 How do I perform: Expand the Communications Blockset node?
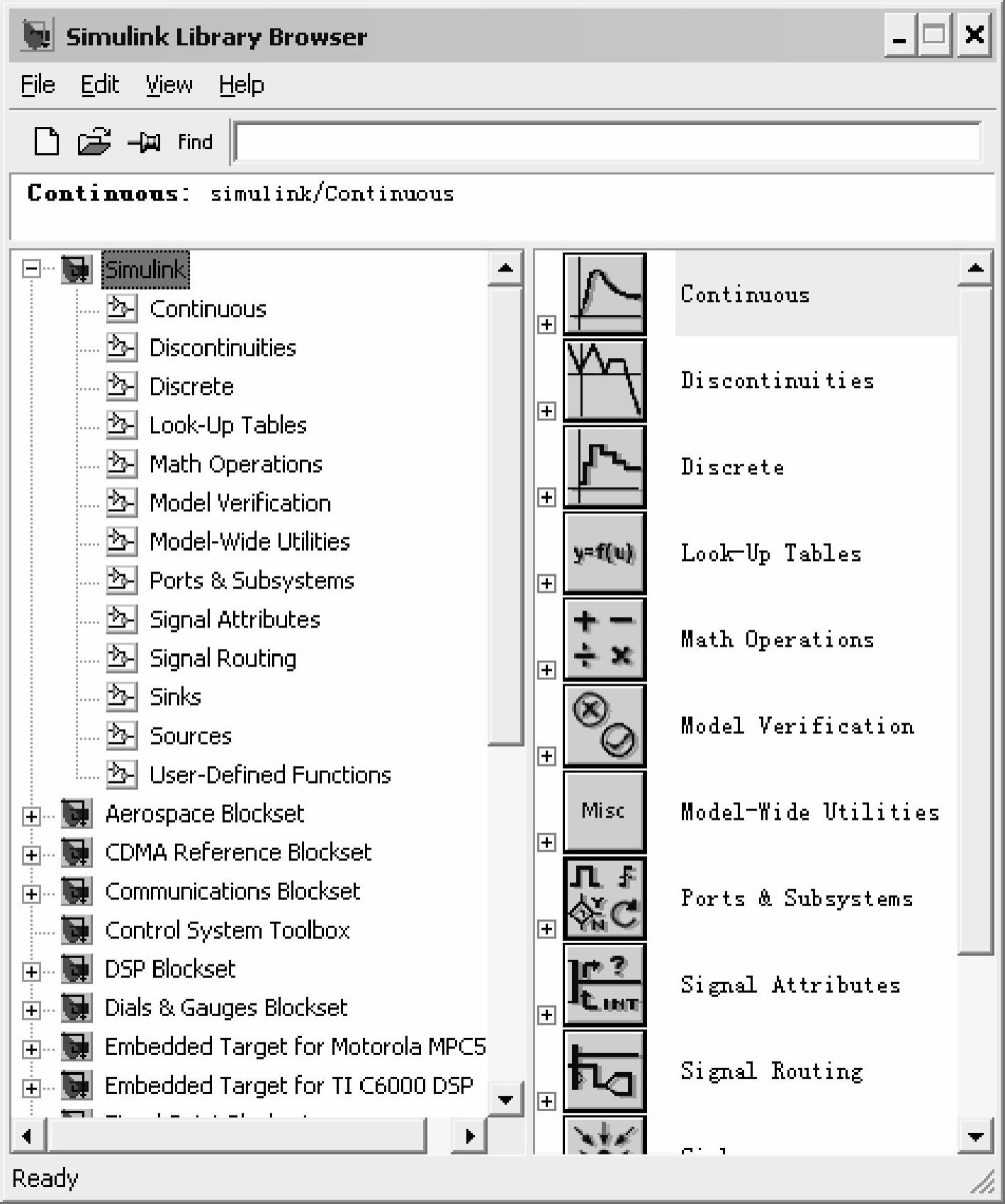click(x=30, y=893)
